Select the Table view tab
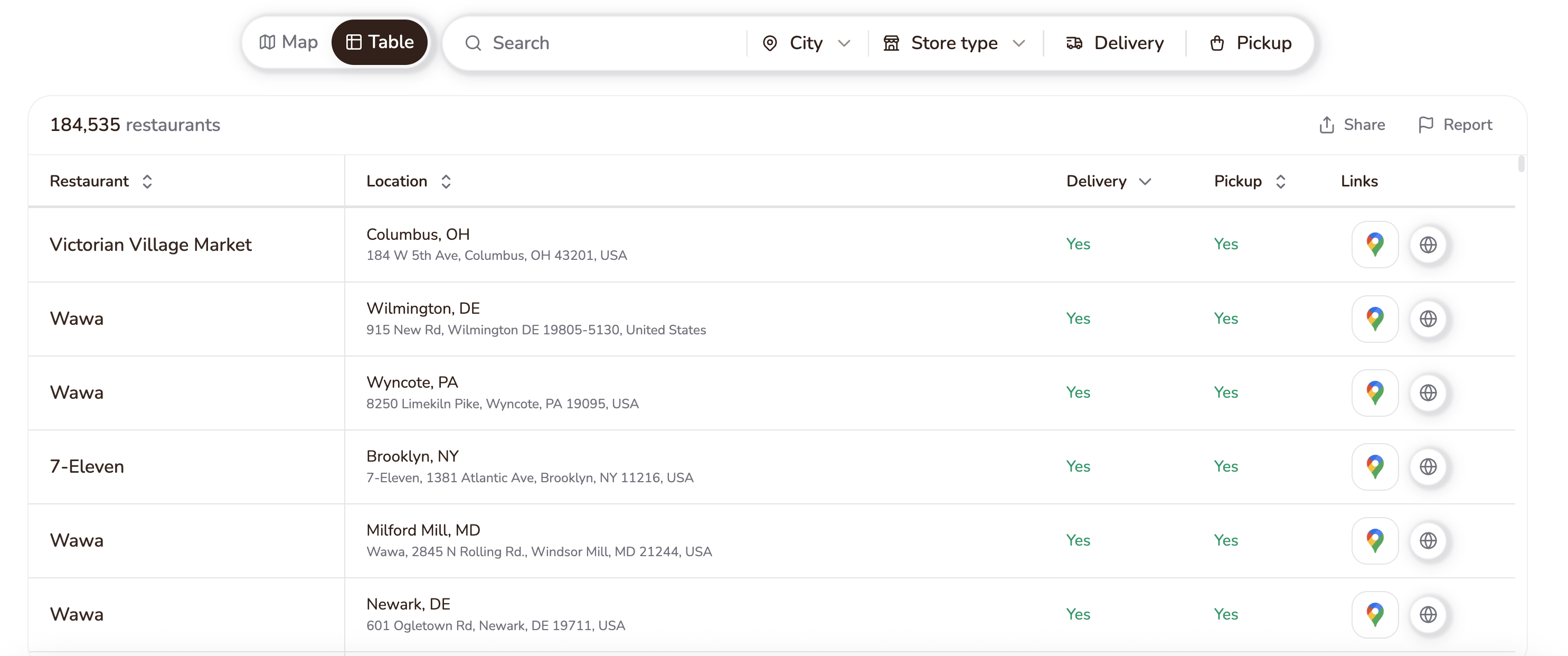Viewport: 1568px width, 656px height. 379,42
